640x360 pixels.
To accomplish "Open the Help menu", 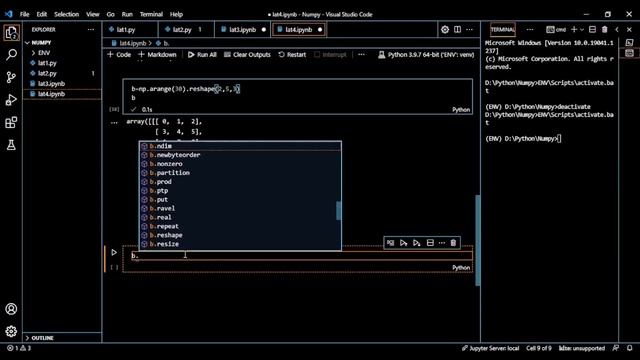I will (x=176, y=14).
